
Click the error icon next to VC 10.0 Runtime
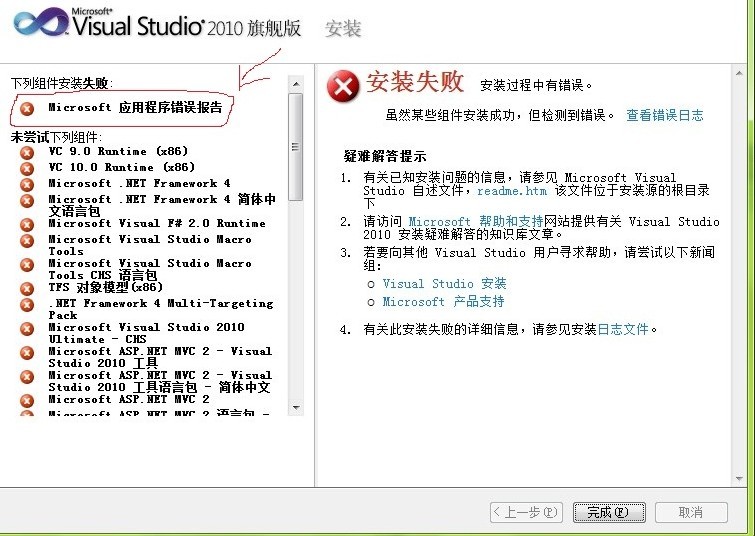(27, 168)
